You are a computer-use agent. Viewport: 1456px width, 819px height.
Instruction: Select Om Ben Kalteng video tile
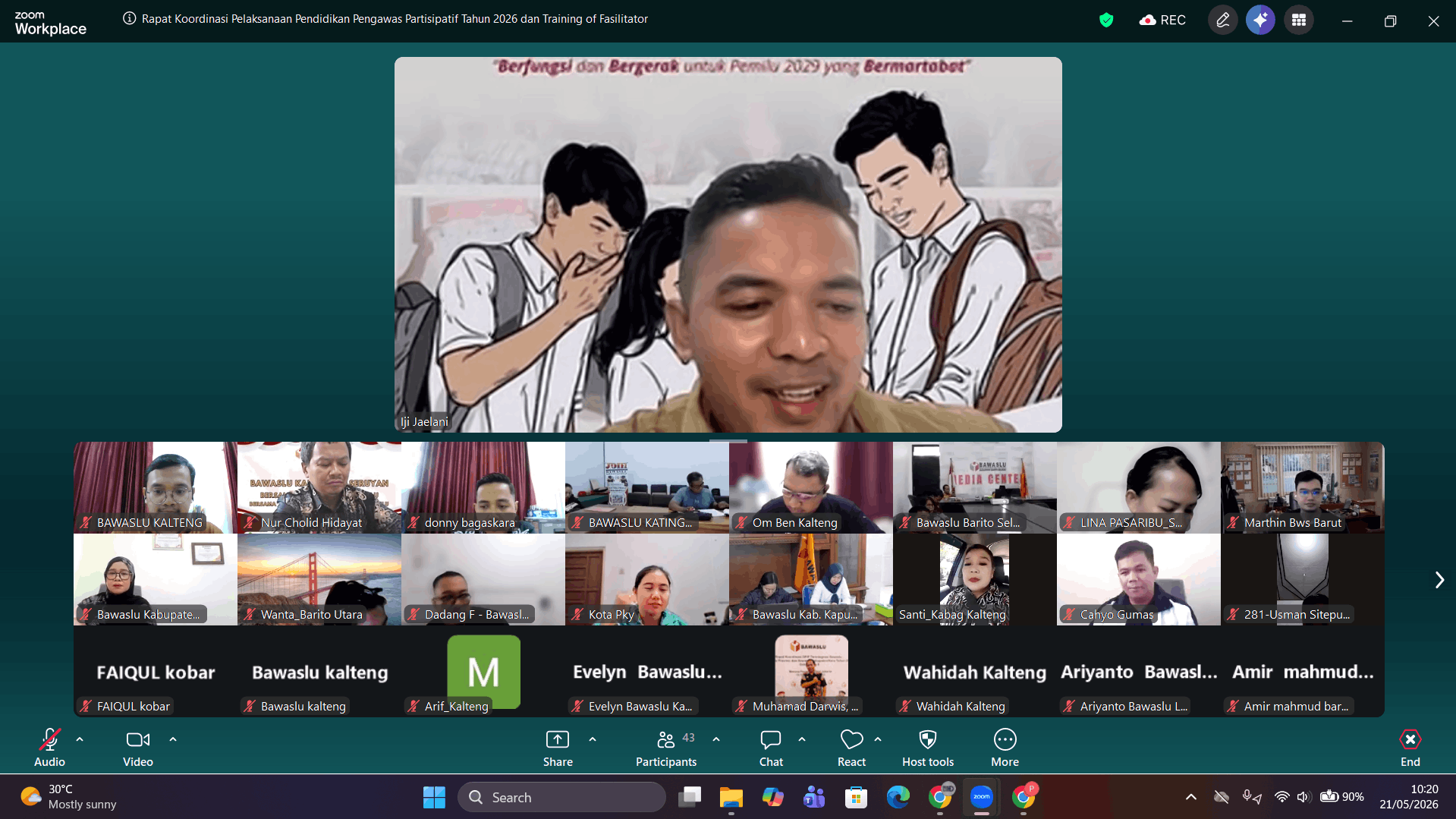point(811,487)
